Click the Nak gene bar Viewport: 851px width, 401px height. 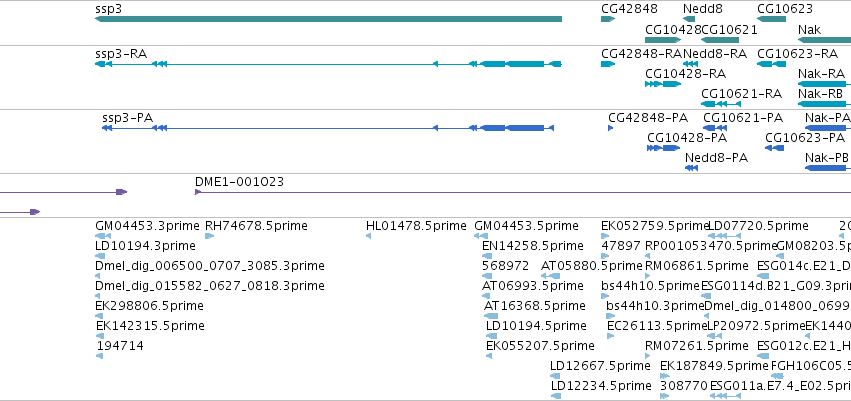824,40
